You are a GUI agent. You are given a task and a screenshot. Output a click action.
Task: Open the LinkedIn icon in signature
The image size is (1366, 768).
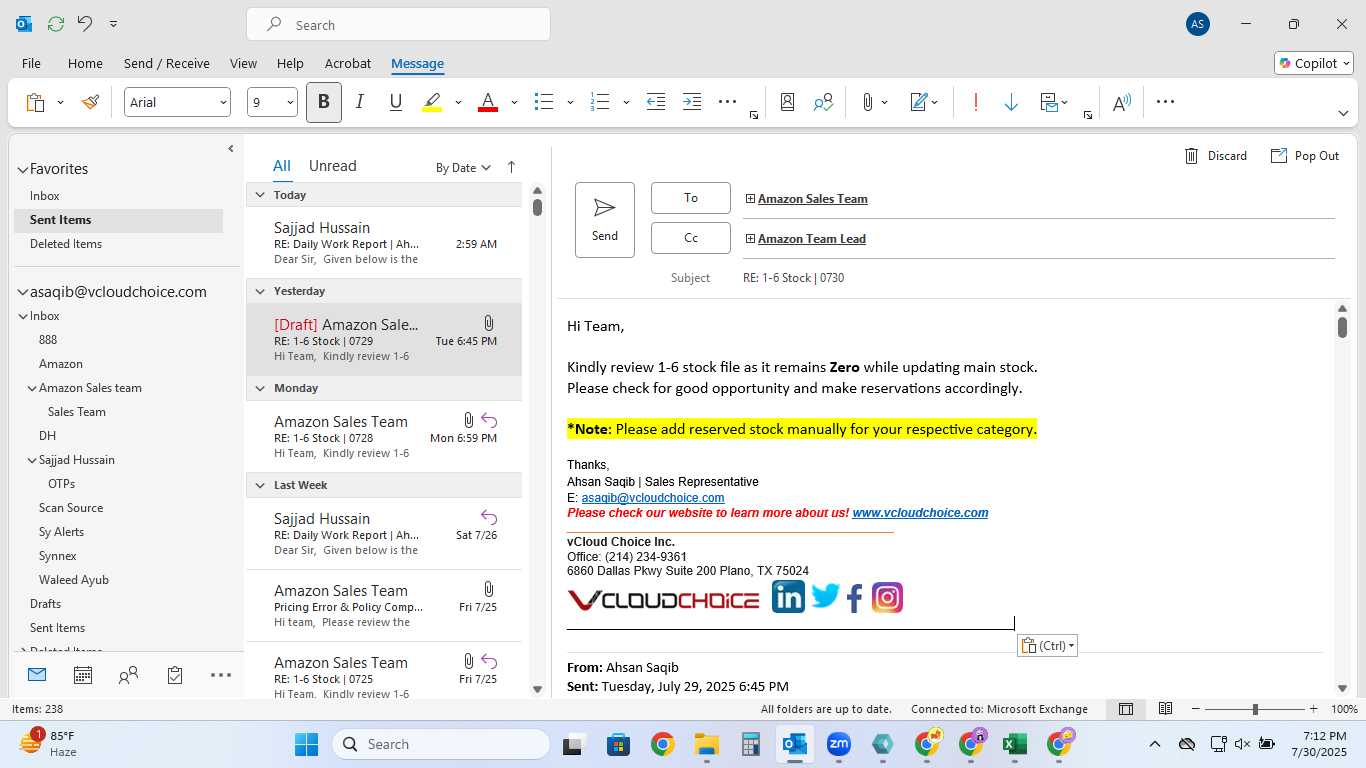click(788, 597)
